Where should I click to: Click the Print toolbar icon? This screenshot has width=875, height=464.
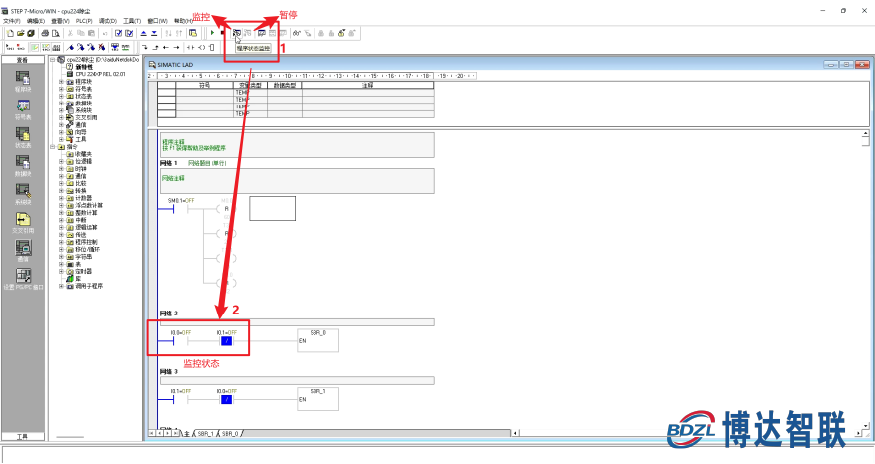[45, 34]
